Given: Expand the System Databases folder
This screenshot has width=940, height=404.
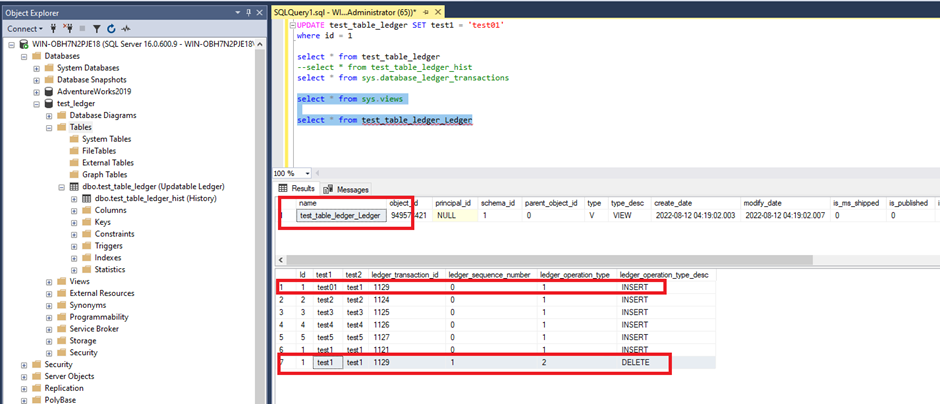Looking at the screenshot, I should 36,67.
